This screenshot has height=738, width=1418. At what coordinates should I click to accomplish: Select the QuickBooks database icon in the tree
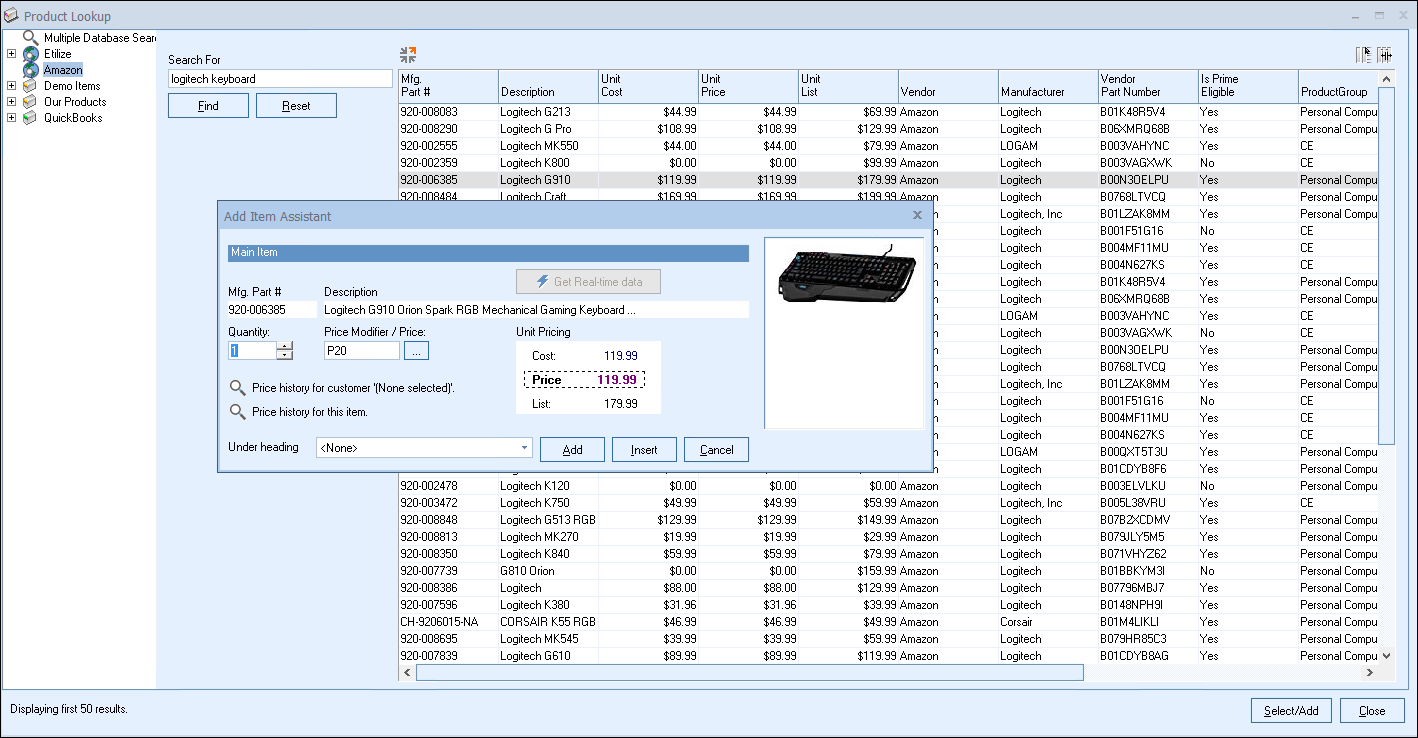coord(31,118)
